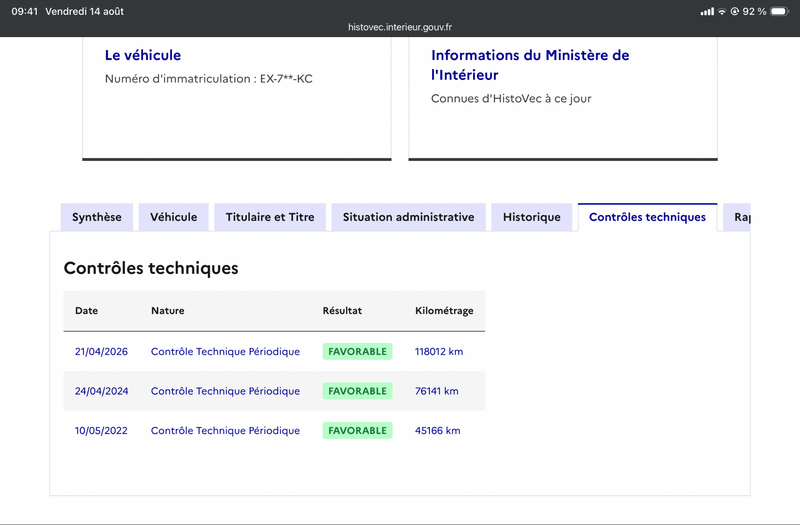Click the date 10/05/2022
Viewport: 800px width, 525px height.
(101, 431)
